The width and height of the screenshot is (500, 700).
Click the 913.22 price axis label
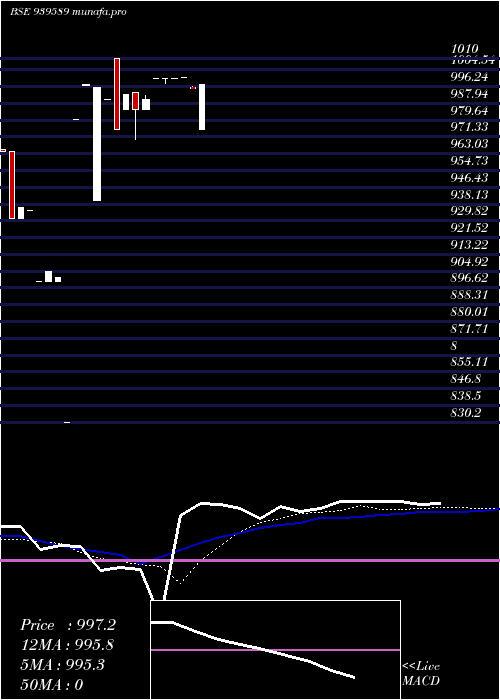(469, 245)
